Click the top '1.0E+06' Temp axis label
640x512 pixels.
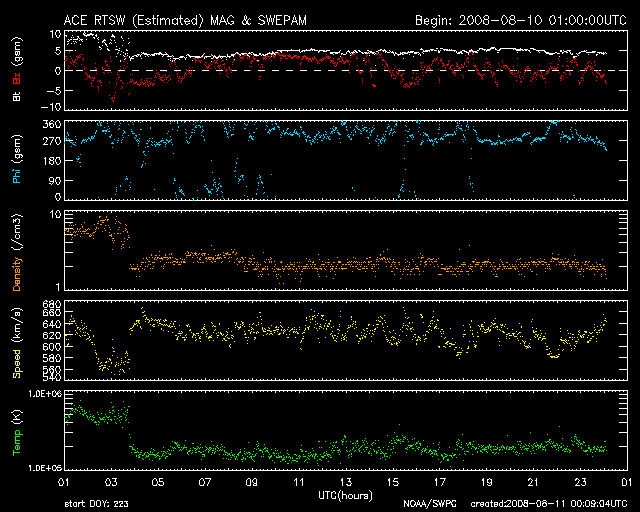pyautogui.click(x=44, y=394)
